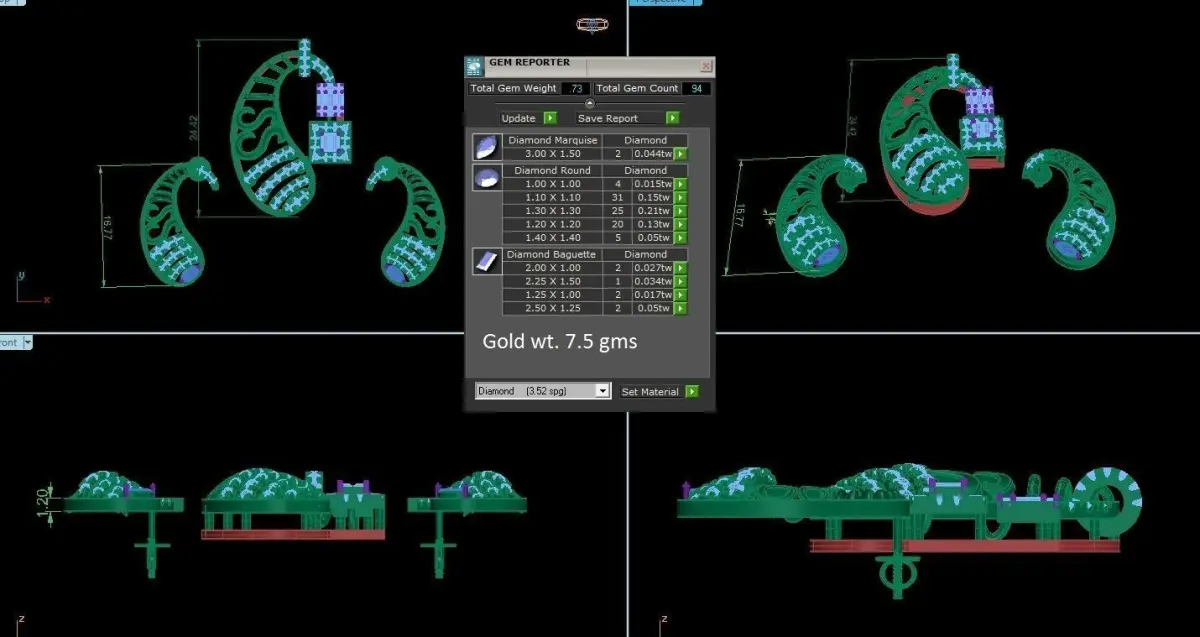
Task: Click the count cell showing 25
Action: (617, 212)
